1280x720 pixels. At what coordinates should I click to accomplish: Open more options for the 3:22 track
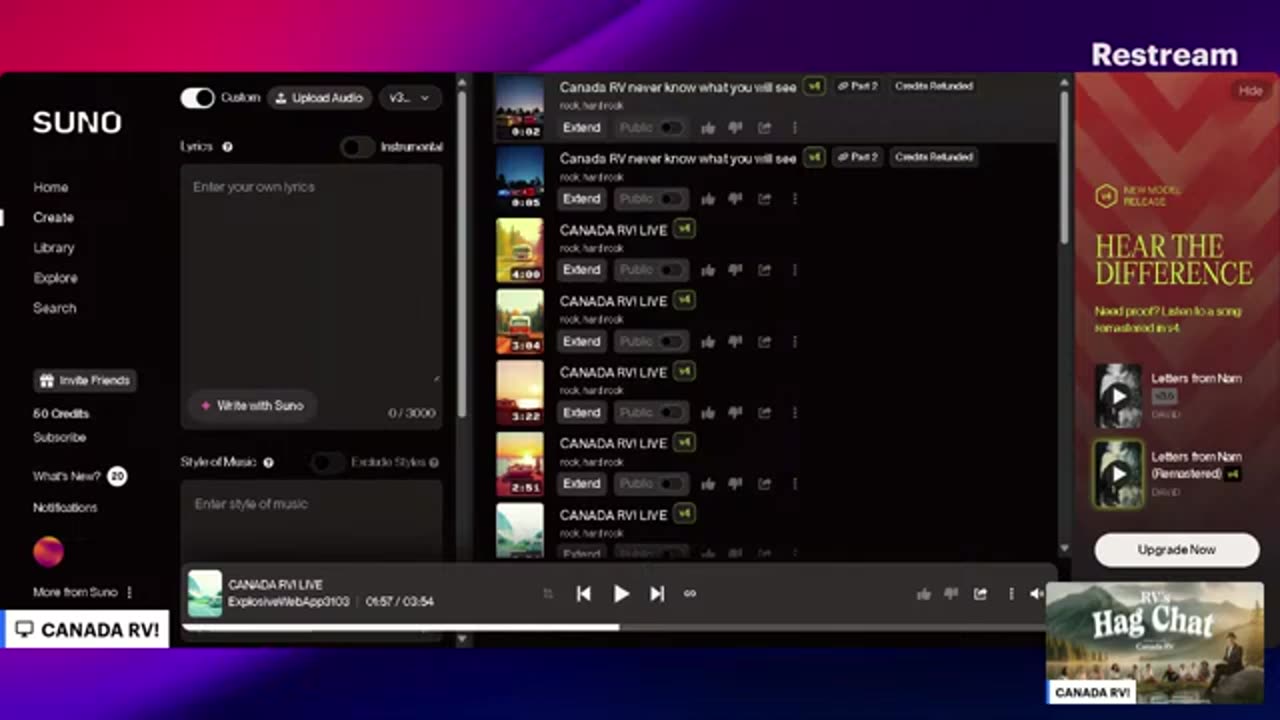(795, 412)
